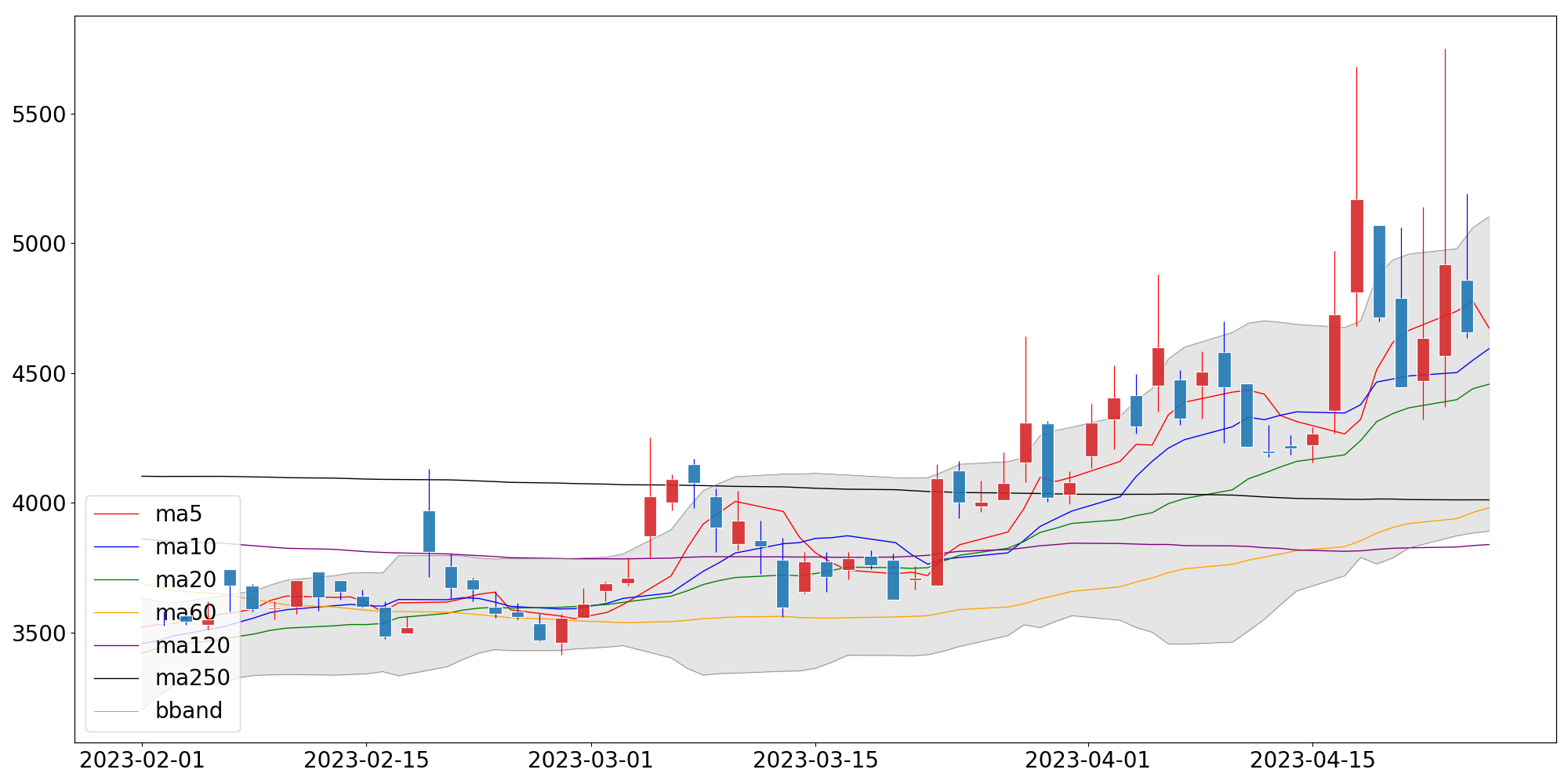Click the 5000 y-axis label
The height and width of the screenshot is (784, 1568).
pos(39,244)
